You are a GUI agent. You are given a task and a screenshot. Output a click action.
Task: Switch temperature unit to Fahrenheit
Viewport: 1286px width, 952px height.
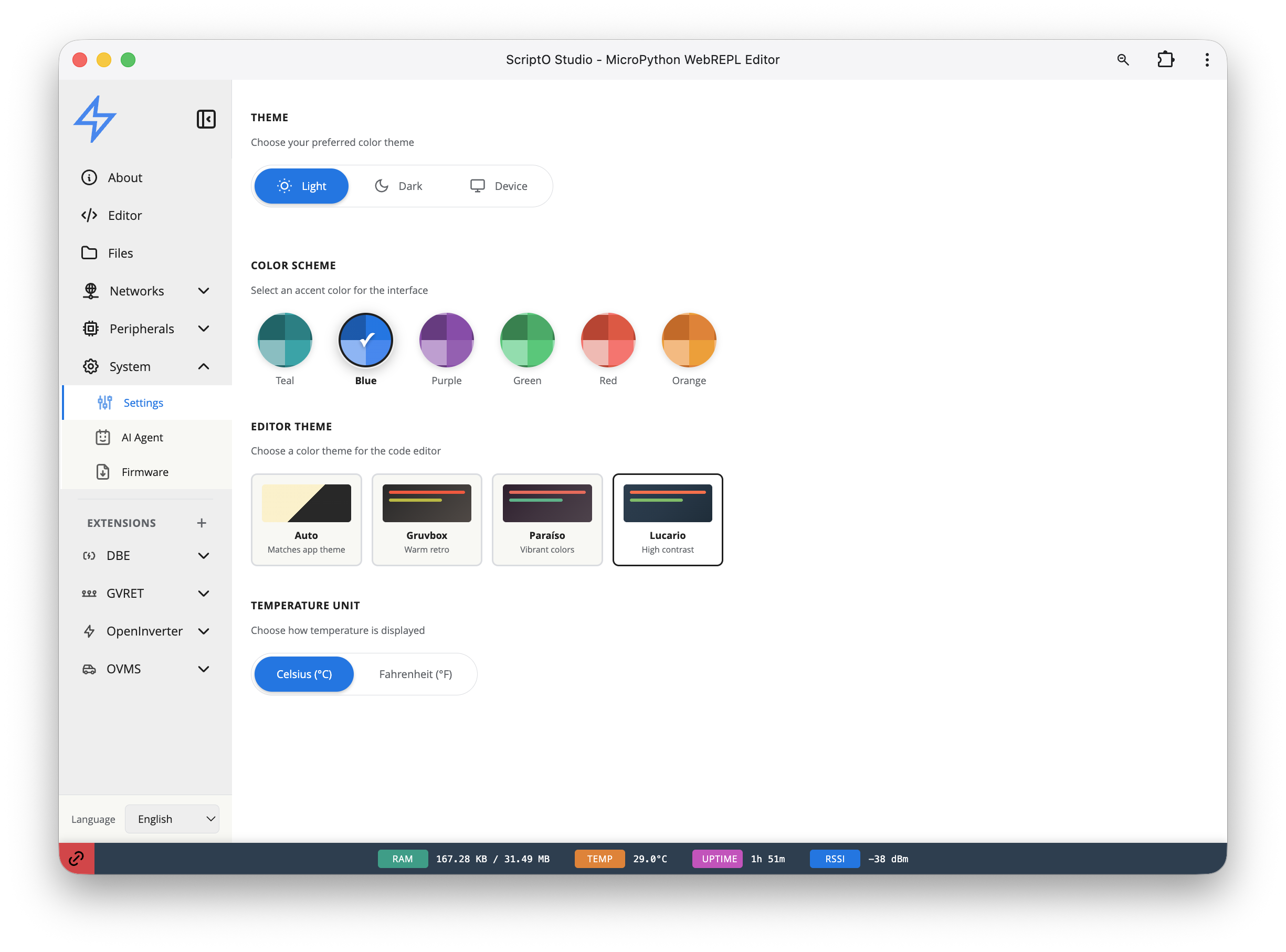(x=416, y=674)
